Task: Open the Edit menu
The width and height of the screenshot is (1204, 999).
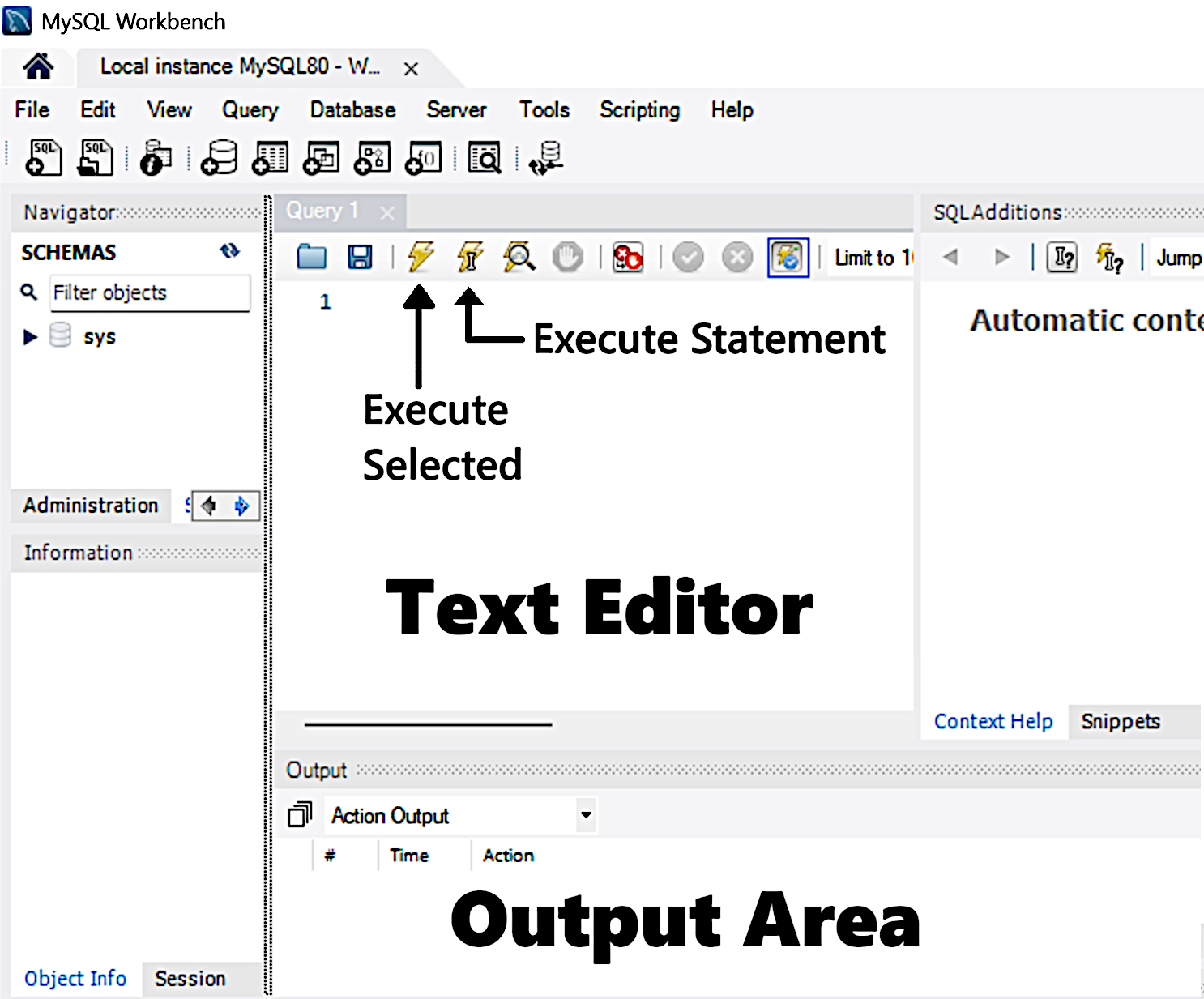Action: pos(97,109)
